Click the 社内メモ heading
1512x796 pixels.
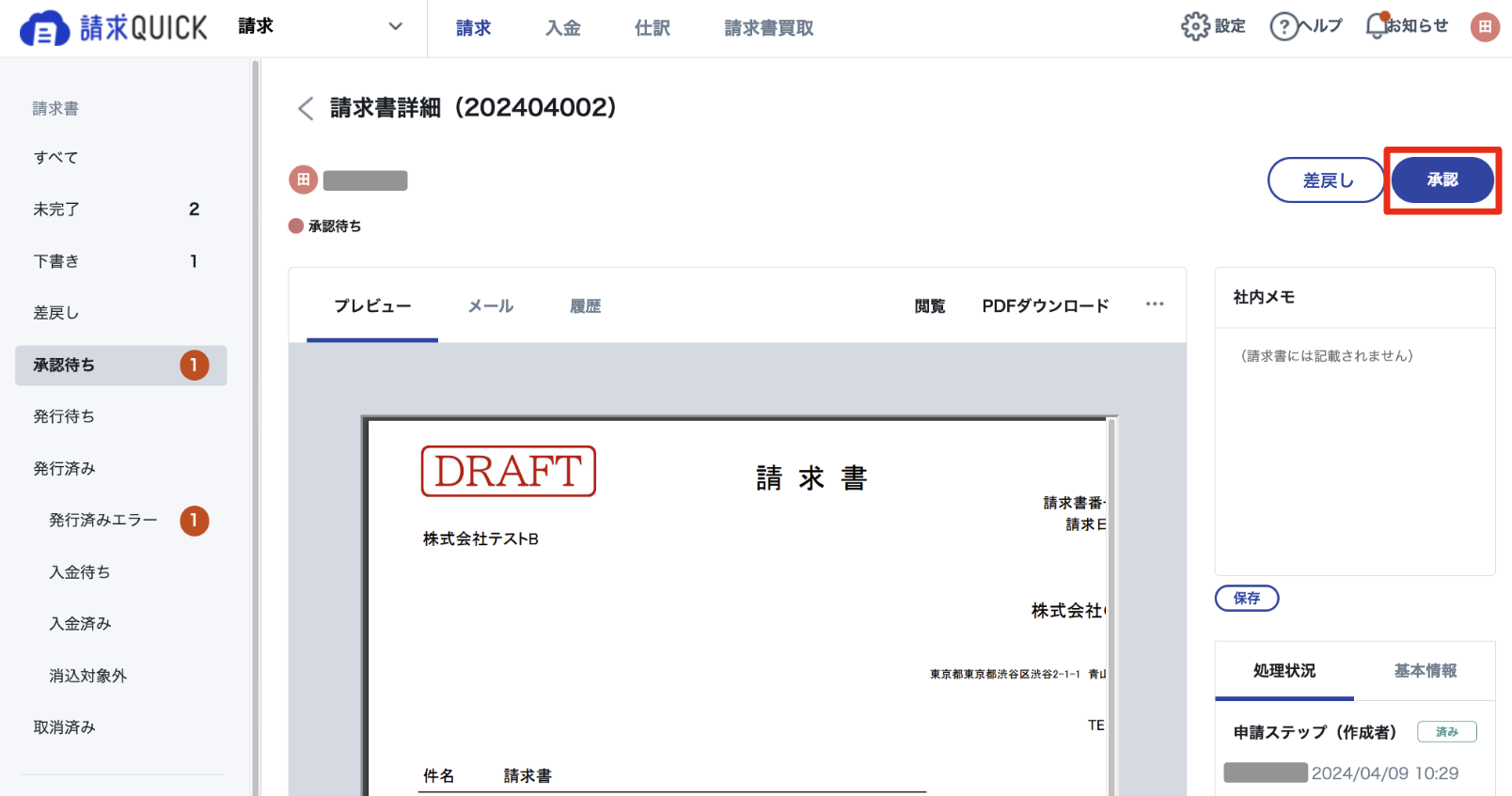[1265, 297]
